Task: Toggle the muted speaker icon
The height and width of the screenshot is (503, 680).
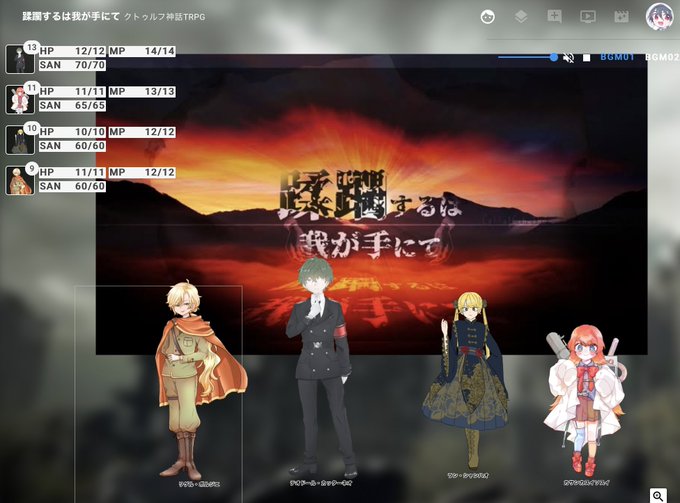Action: pyautogui.click(x=569, y=57)
